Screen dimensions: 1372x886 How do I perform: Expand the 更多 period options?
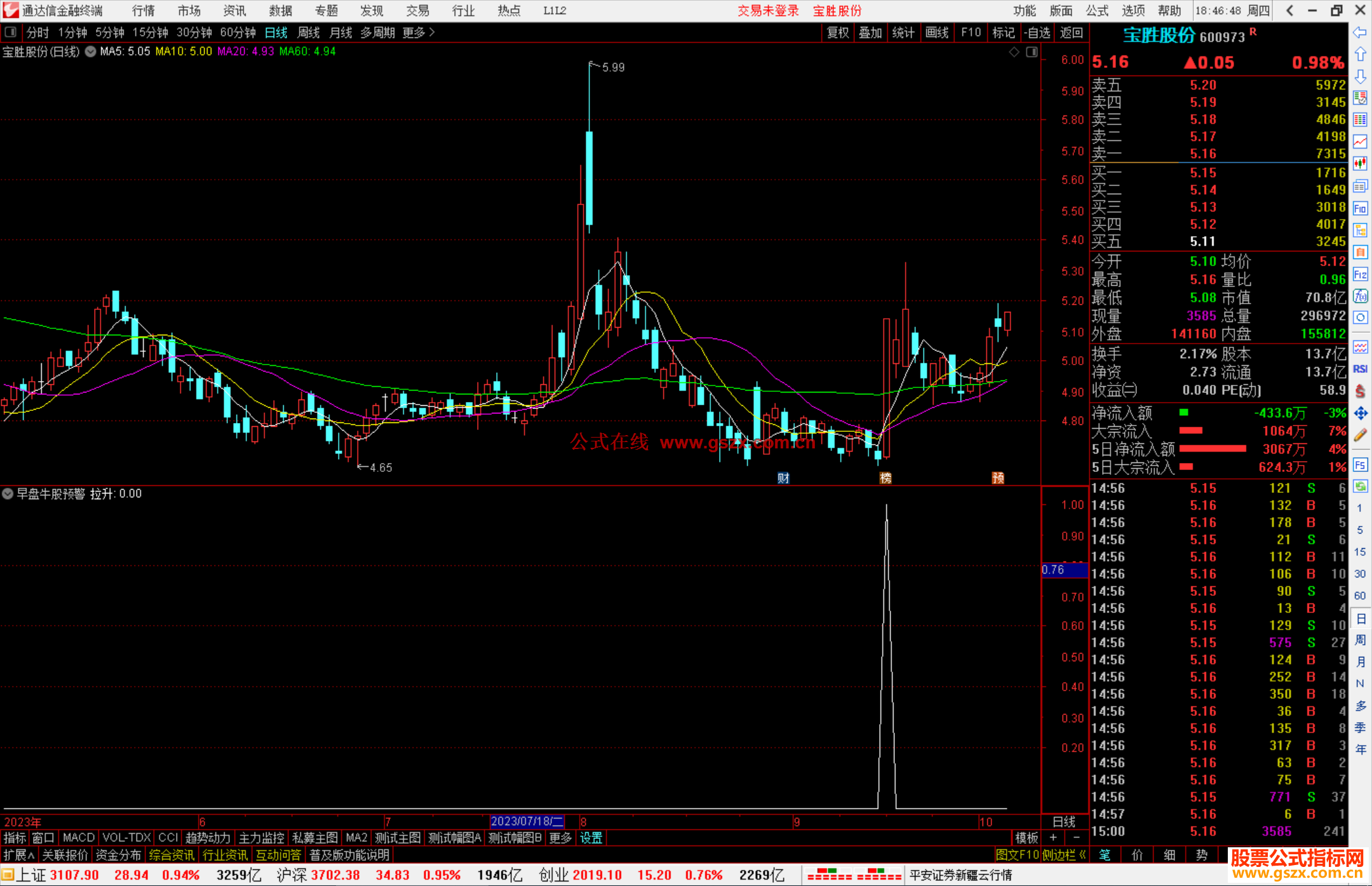click(418, 32)
